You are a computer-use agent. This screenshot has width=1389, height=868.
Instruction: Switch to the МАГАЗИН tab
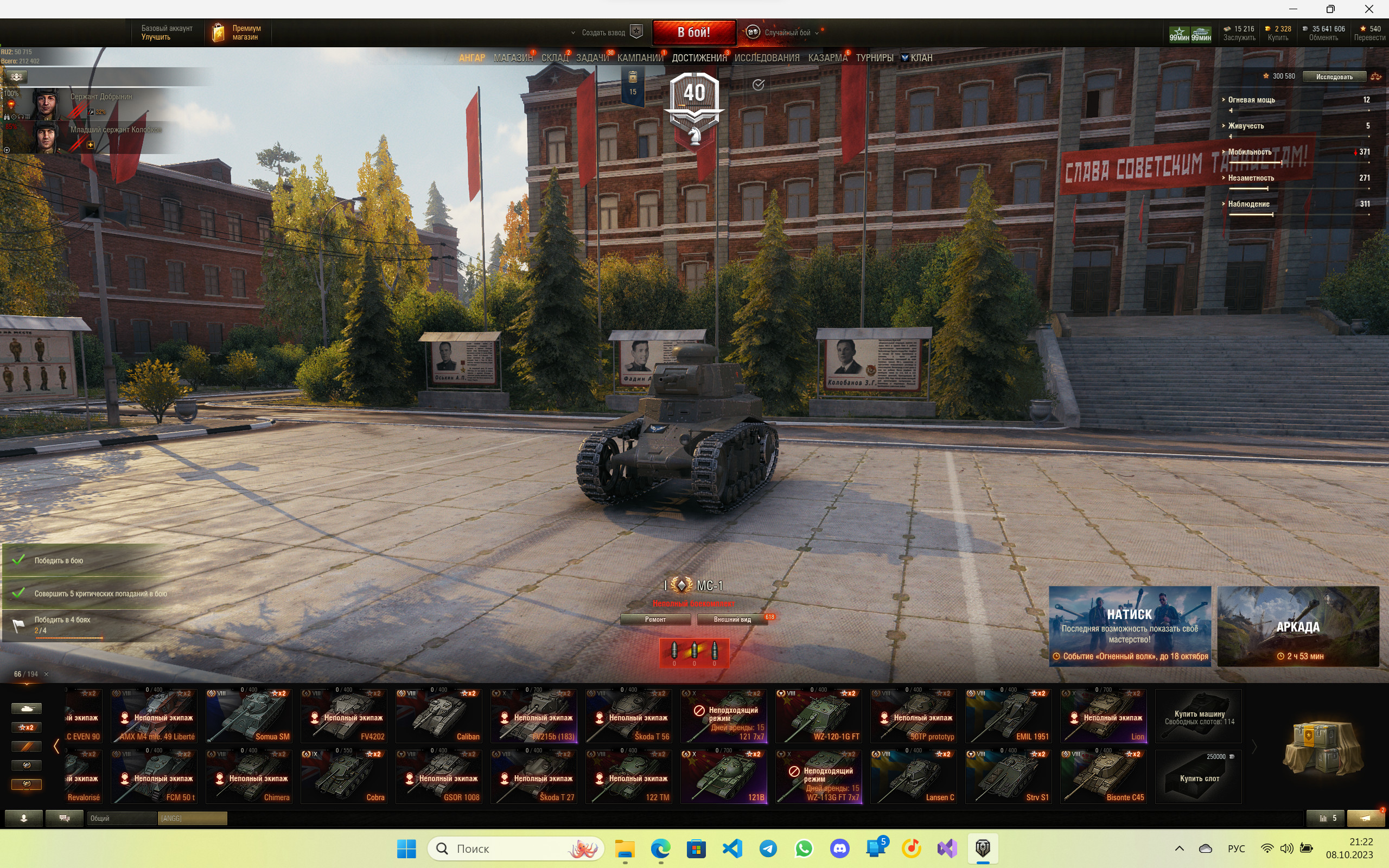click(513, 58)
